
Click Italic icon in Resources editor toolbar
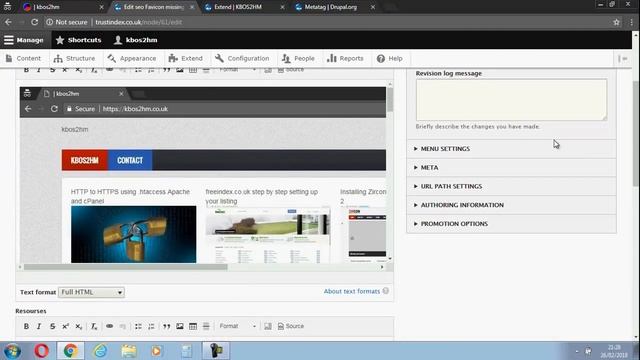pos(39,326)
